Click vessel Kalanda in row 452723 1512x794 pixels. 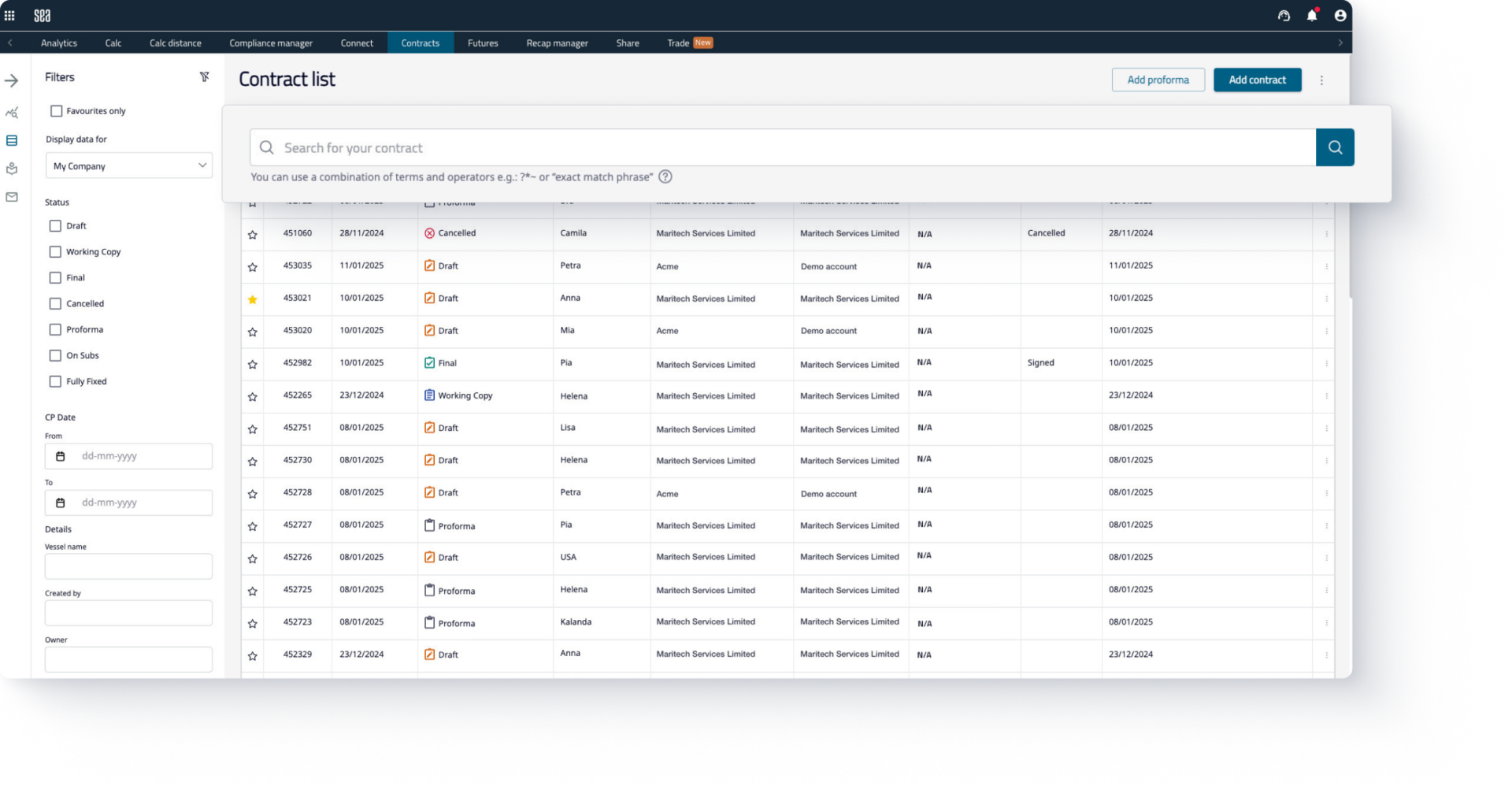click(x=576, y=622)
